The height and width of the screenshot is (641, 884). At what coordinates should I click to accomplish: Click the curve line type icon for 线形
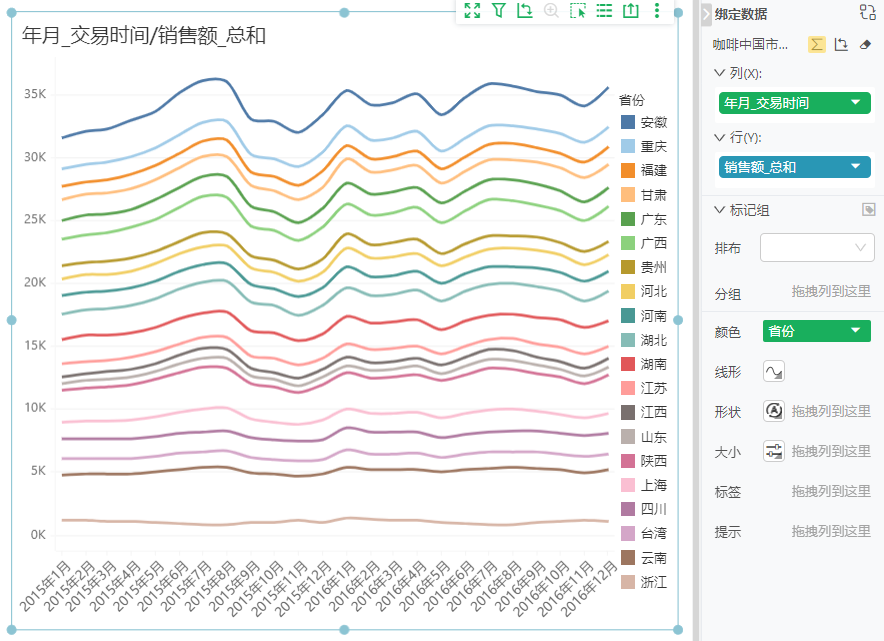(774, 372)
